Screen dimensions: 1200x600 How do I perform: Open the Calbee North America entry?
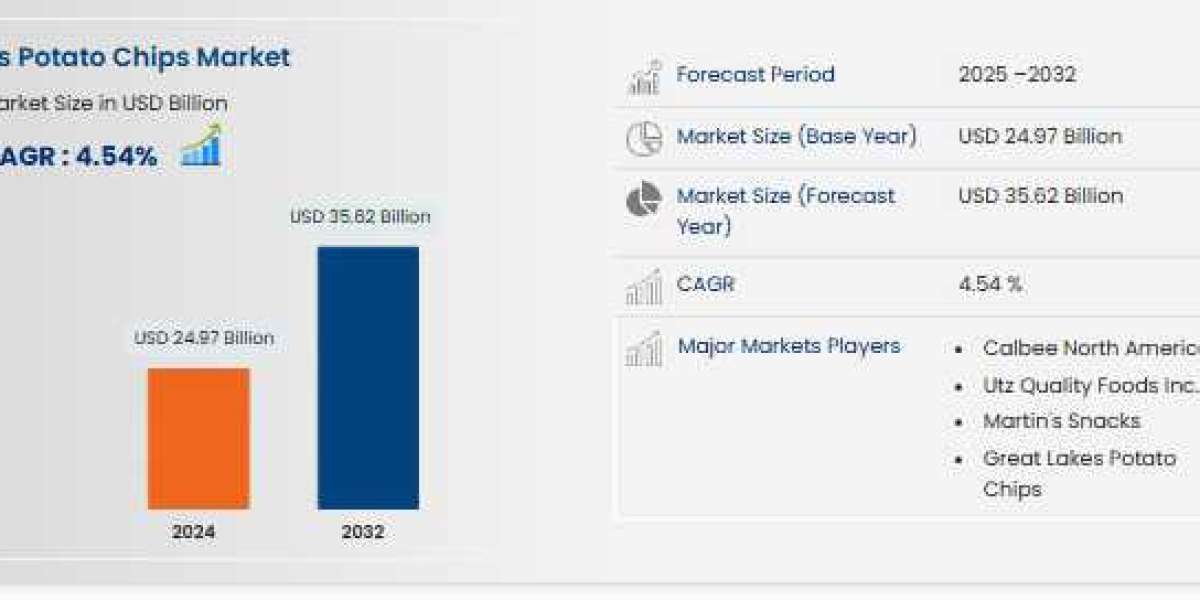click(x=1090, y=348)
